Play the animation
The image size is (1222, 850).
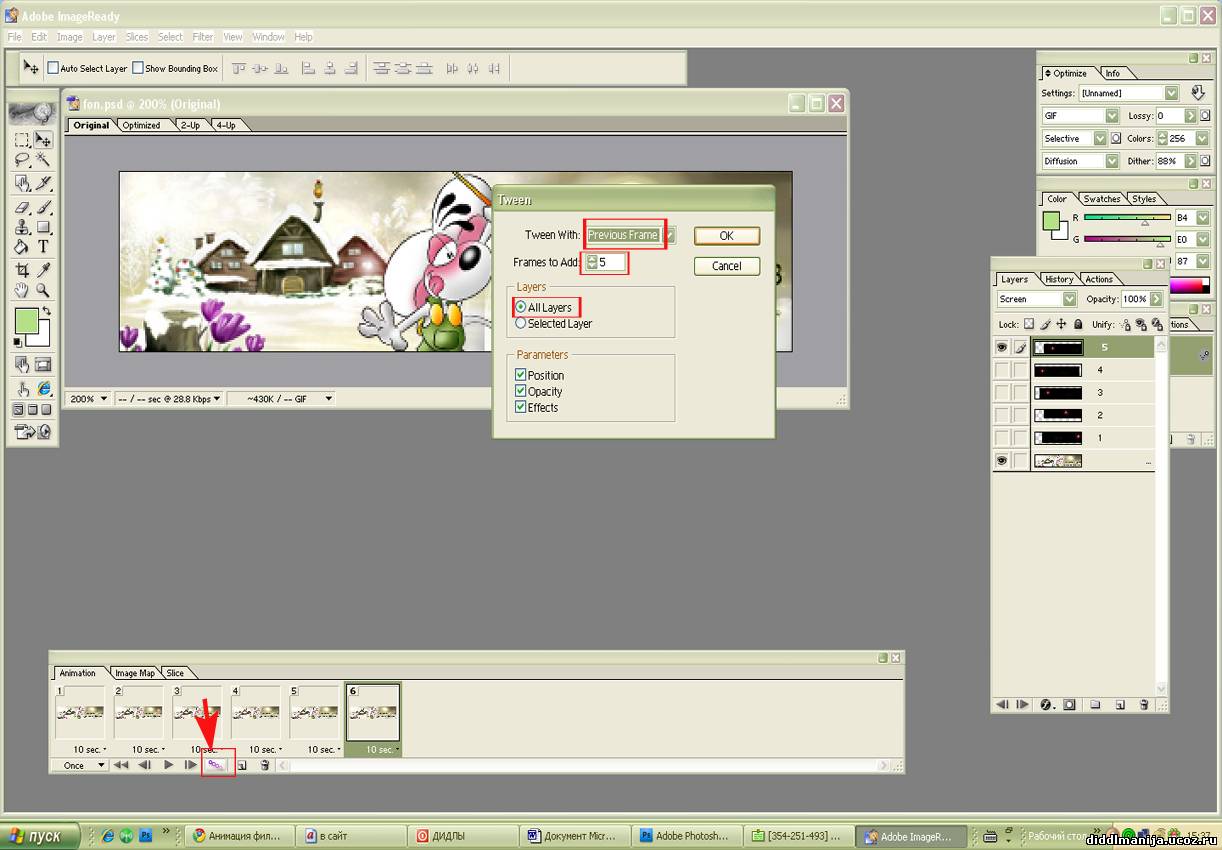click(168, 765)
